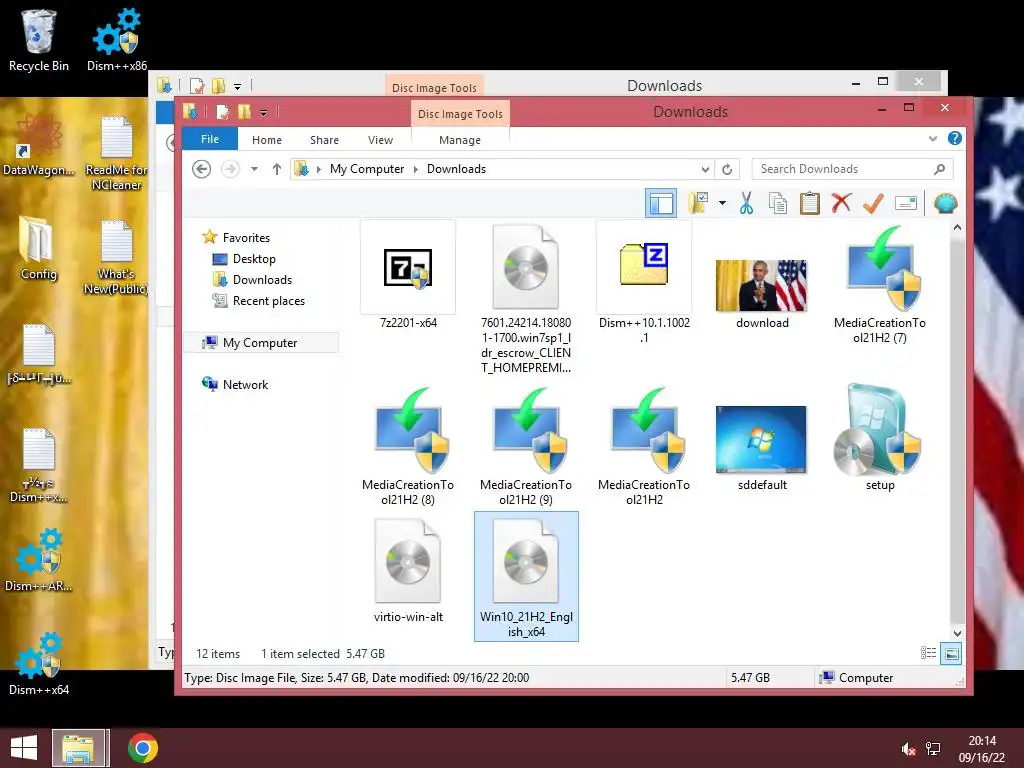Click the muted speaker tray icon
This screenshot has width=1024, height=768.
coord(908,749)
